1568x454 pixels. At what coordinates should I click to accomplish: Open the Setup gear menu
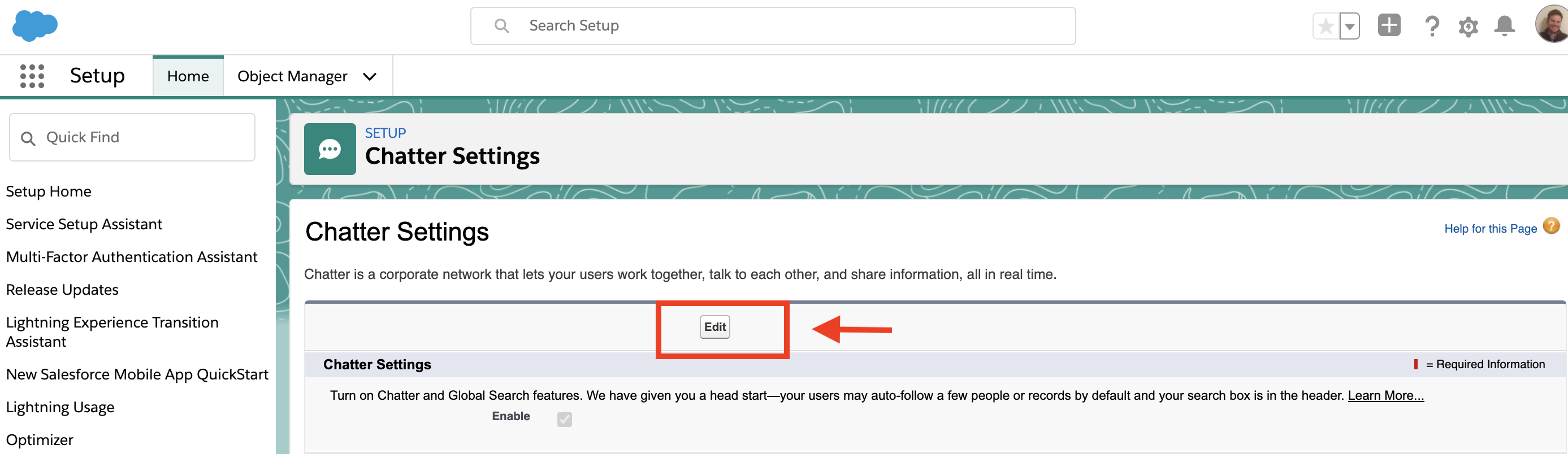(1467, 27)
